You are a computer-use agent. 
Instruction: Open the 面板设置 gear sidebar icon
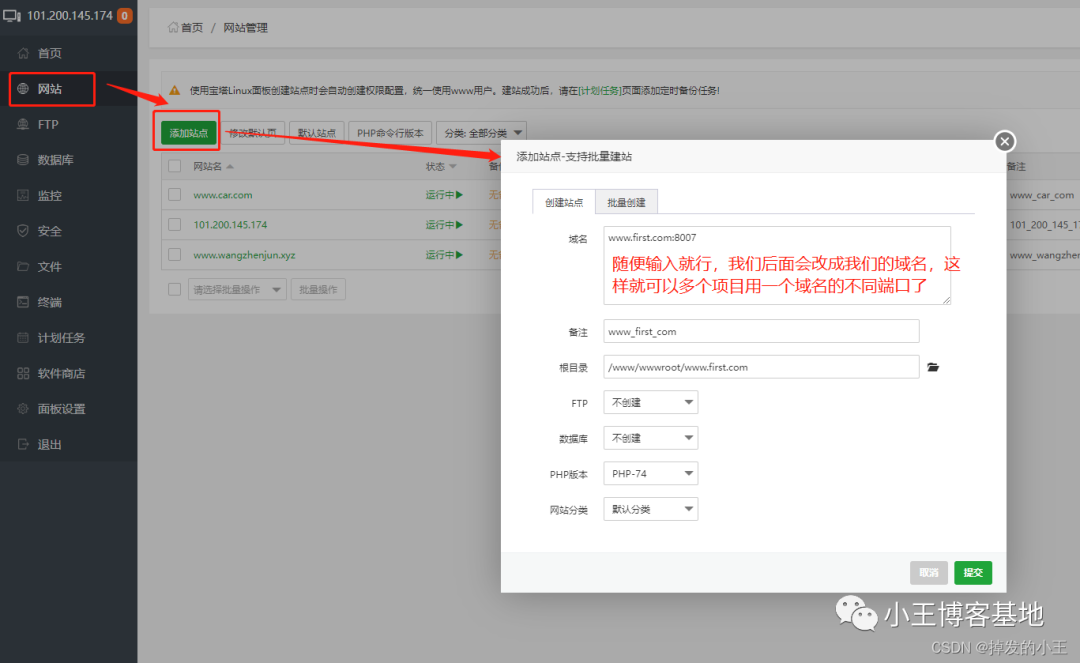click(23, 409)
